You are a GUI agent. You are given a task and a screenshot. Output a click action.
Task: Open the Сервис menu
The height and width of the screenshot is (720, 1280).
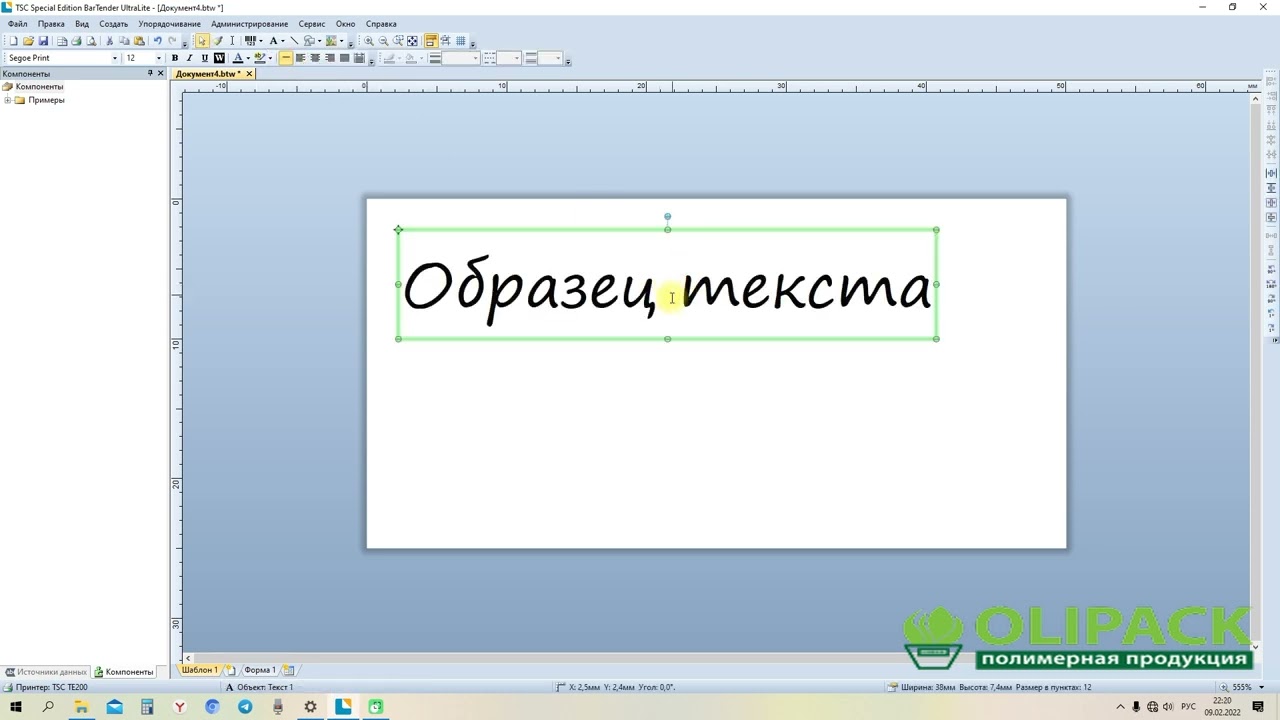(311, 24)
